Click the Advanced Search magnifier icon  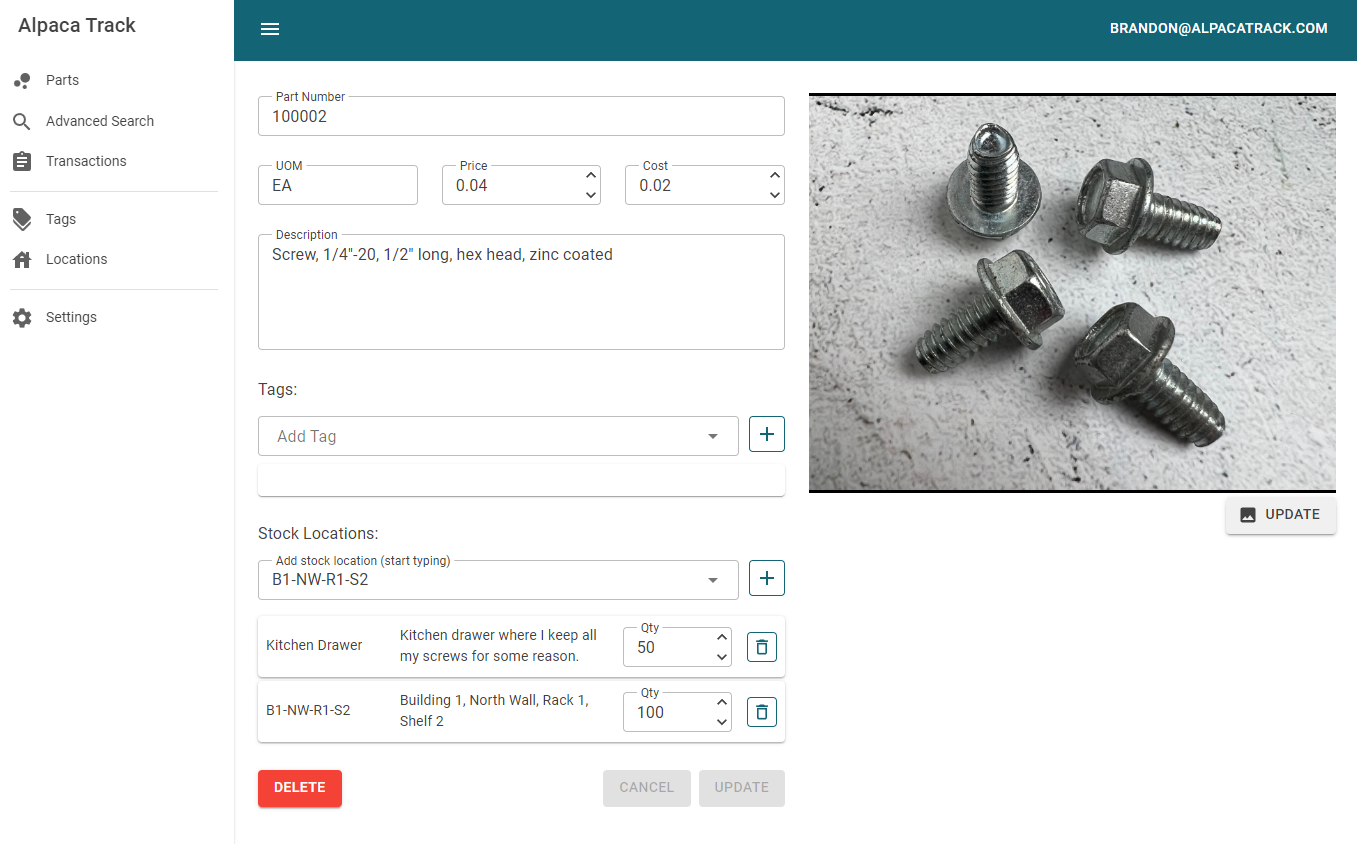(x=22, y=121)
